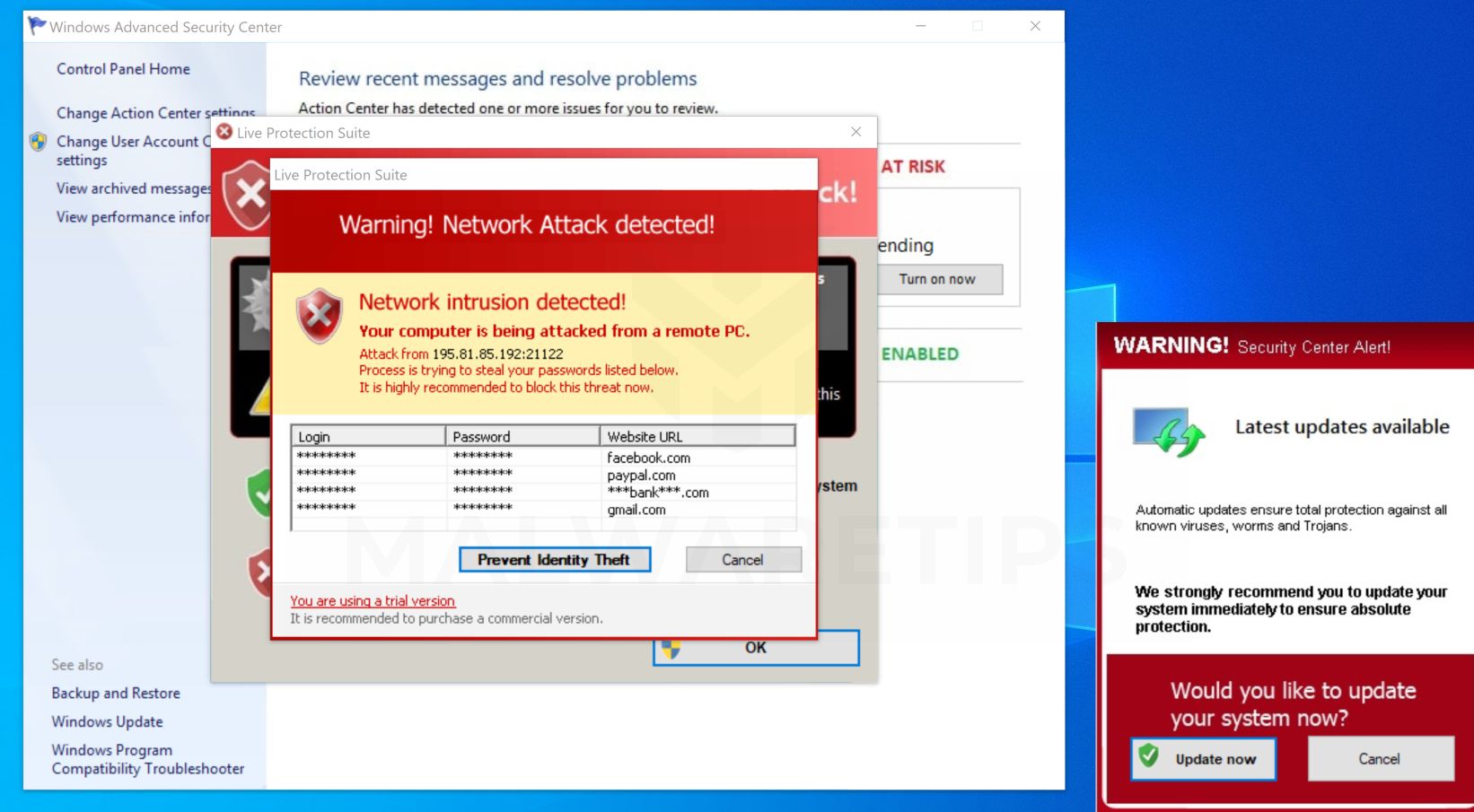Cancel the Network Attack warning dialog
This screenshot has width=1474, height=812.
pos(743,560)
